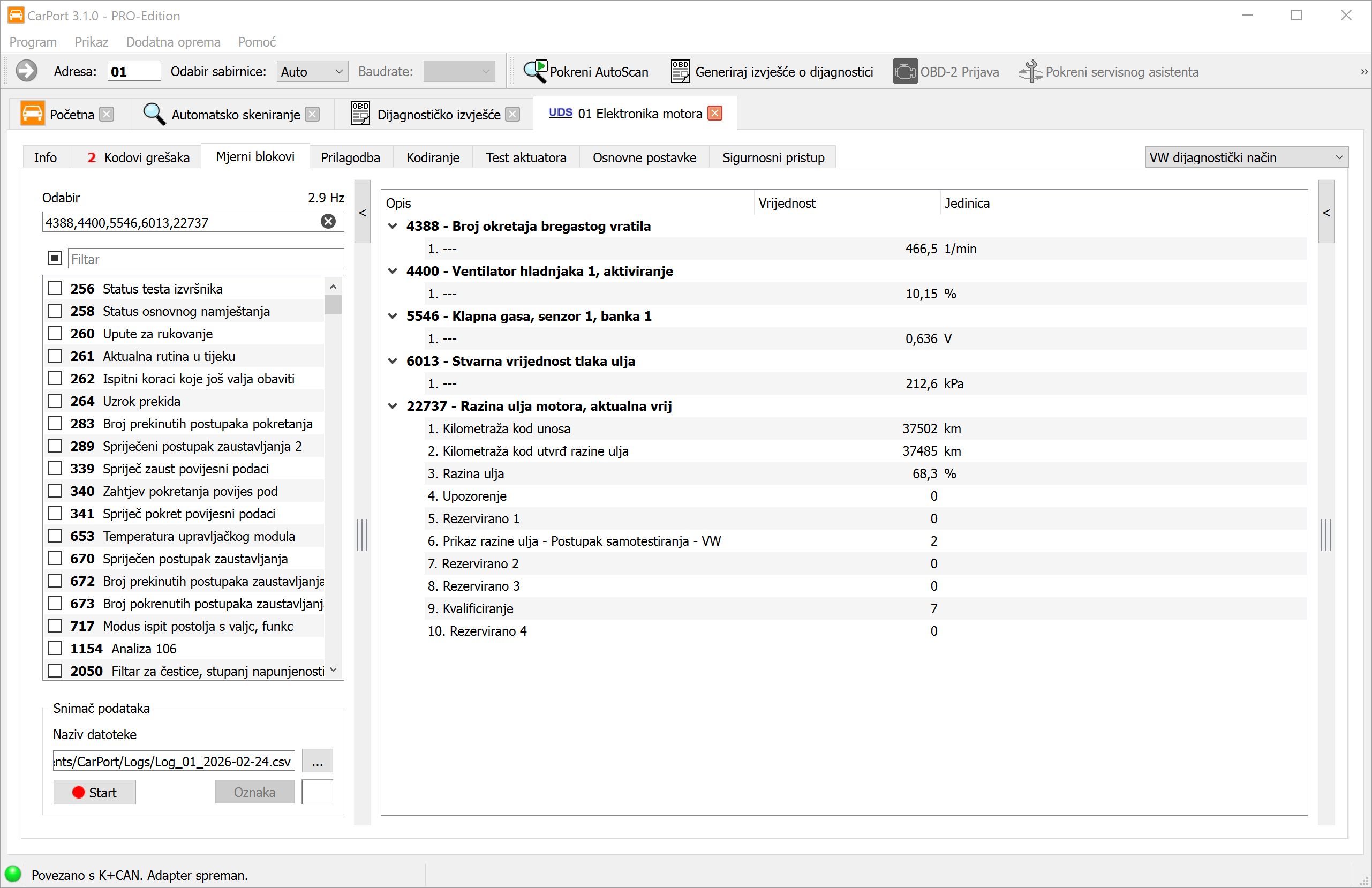Clear the Odabir selection with X icon

(328, 221)
